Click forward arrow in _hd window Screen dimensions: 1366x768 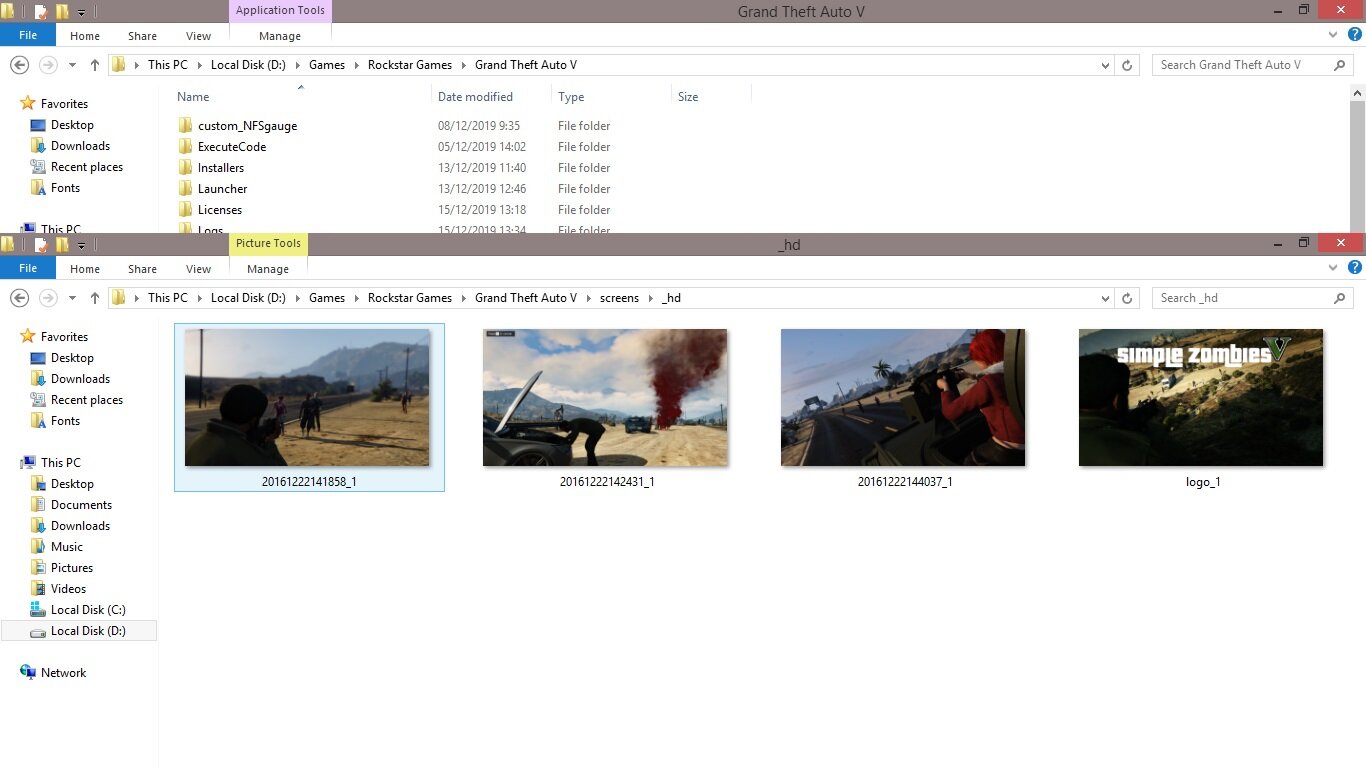click(47, 298)
